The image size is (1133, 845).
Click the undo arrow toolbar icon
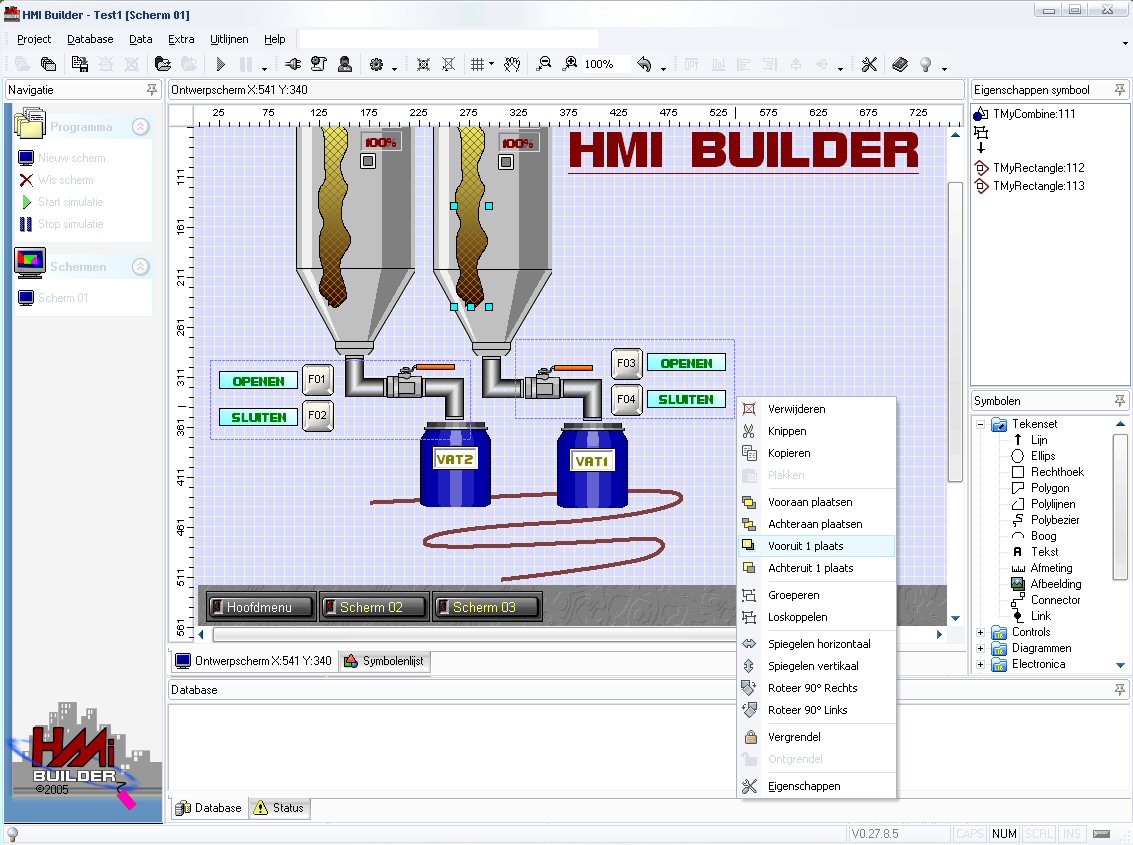[644, 64]
